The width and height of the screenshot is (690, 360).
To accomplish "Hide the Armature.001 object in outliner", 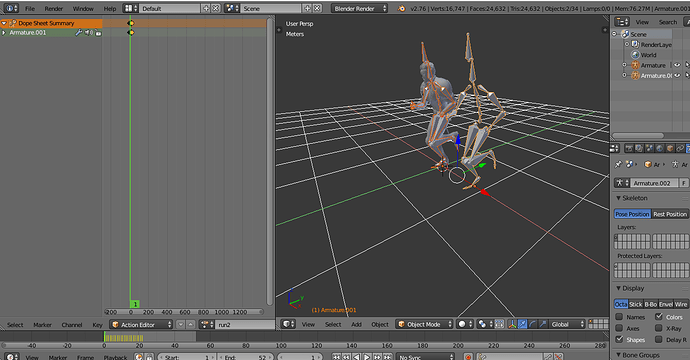I will [677, 75].
